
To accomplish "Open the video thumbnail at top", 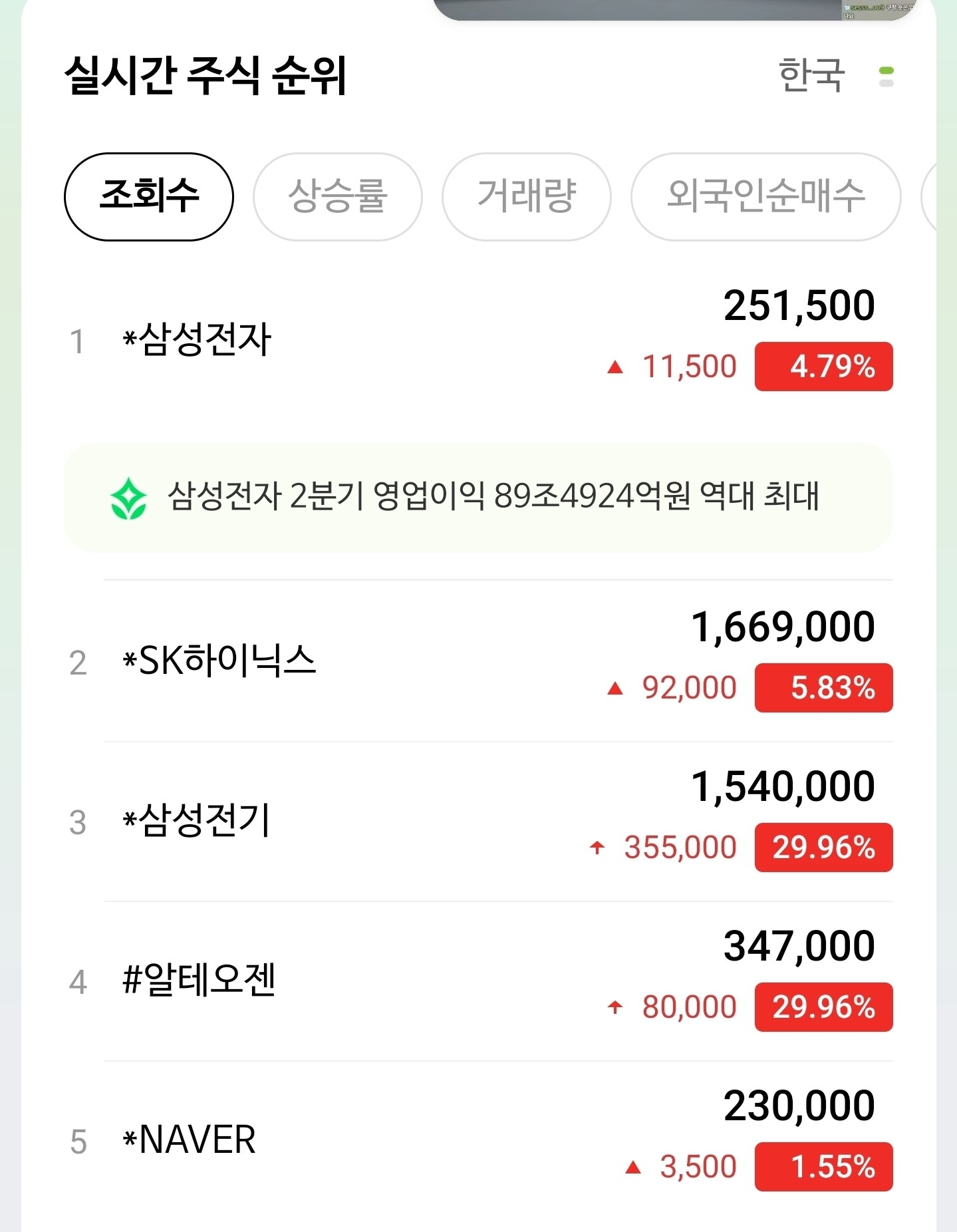I will (675, 9).
